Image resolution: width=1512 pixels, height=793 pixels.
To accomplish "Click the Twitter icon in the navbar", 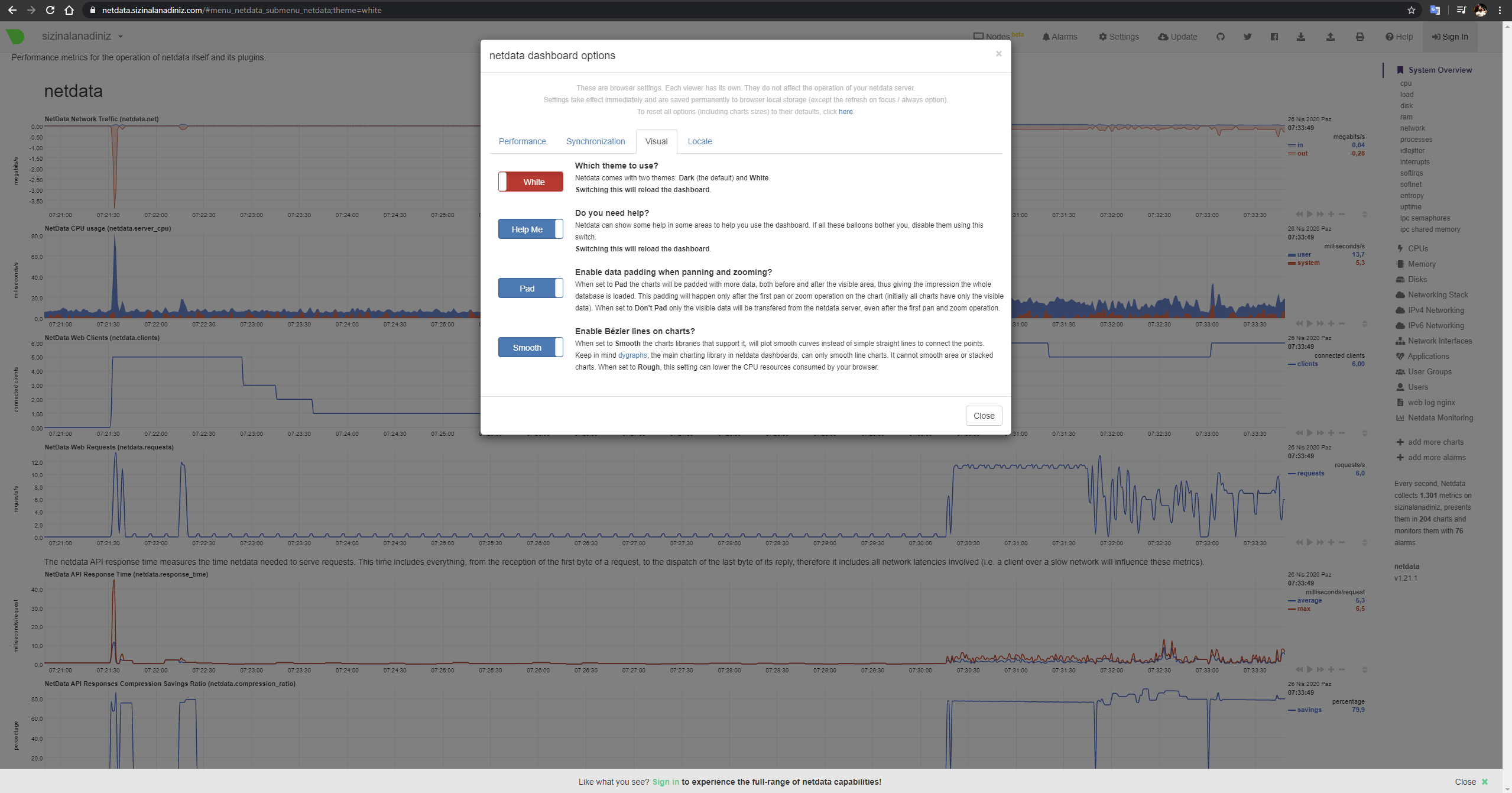I will [x=1247, y=37].
